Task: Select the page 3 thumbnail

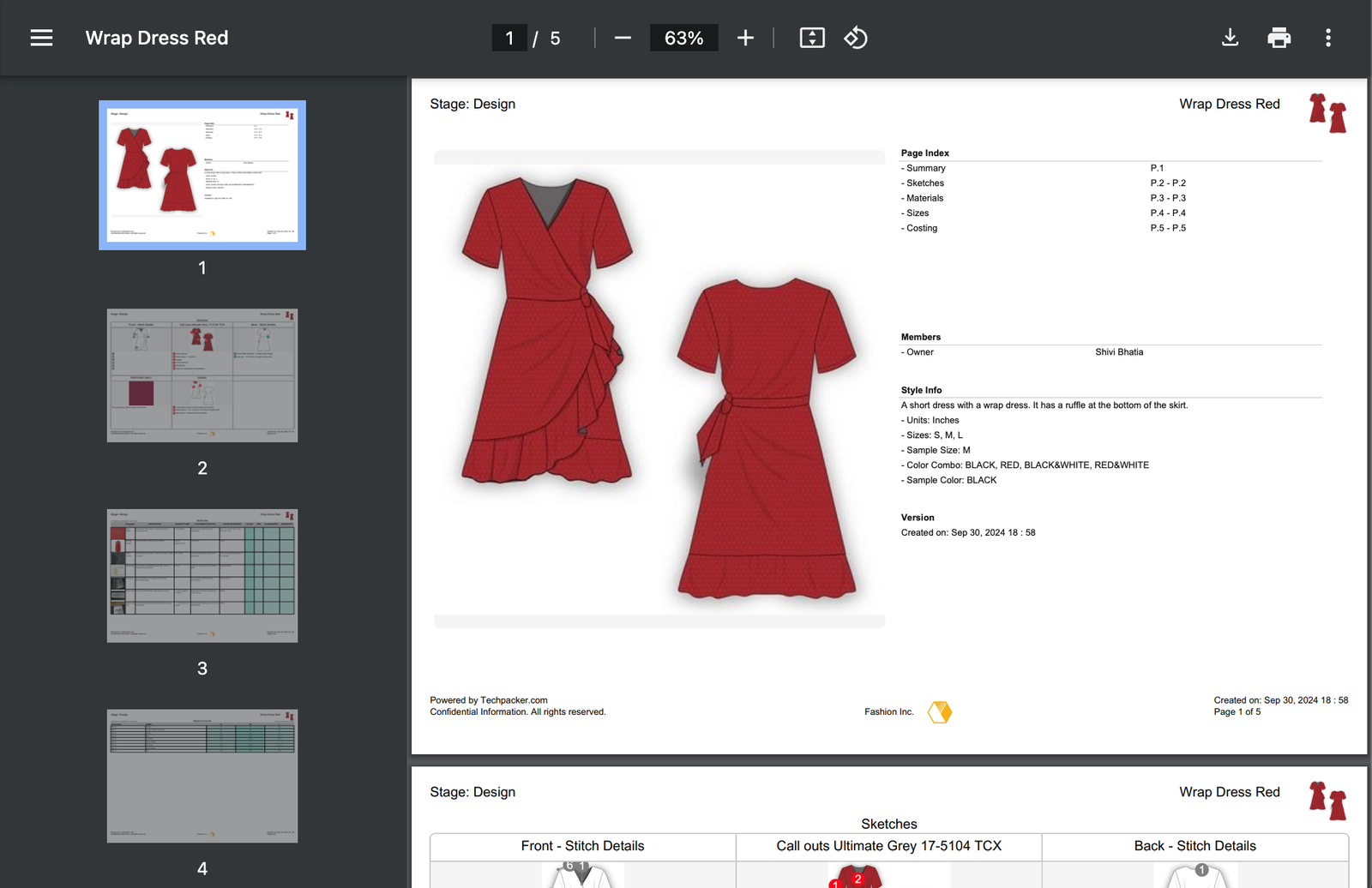Action: [202, 575]
